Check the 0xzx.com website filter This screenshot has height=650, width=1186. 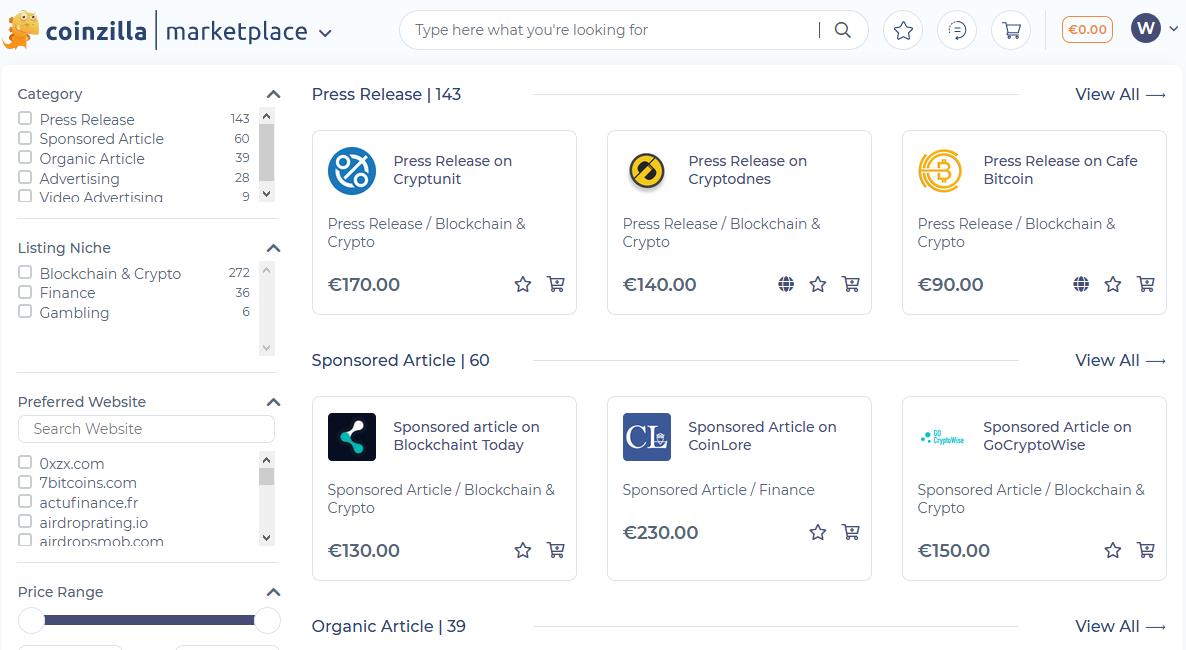[x=25, y=462]
